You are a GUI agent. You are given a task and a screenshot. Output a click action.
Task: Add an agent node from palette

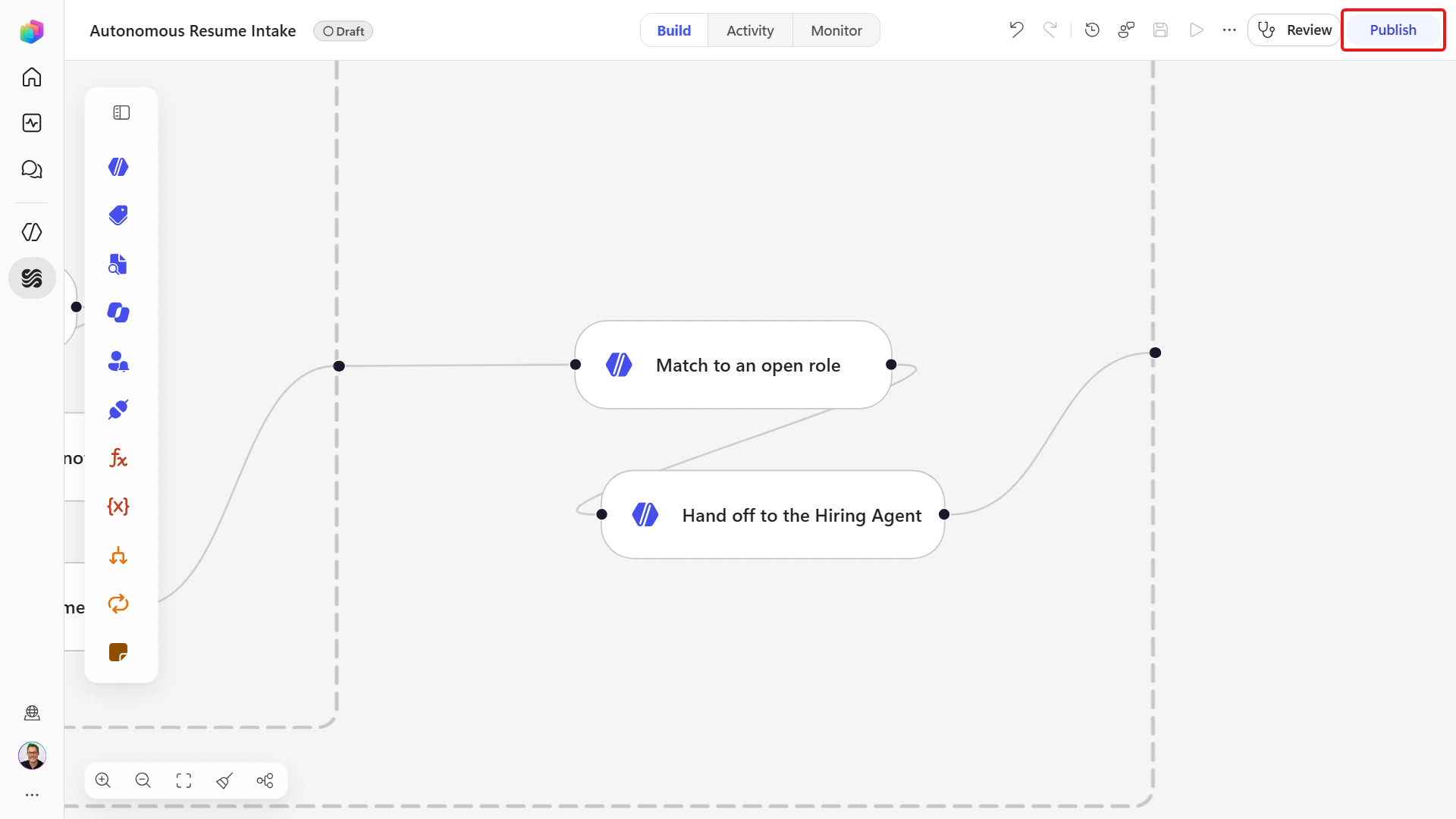pos(118,167)
